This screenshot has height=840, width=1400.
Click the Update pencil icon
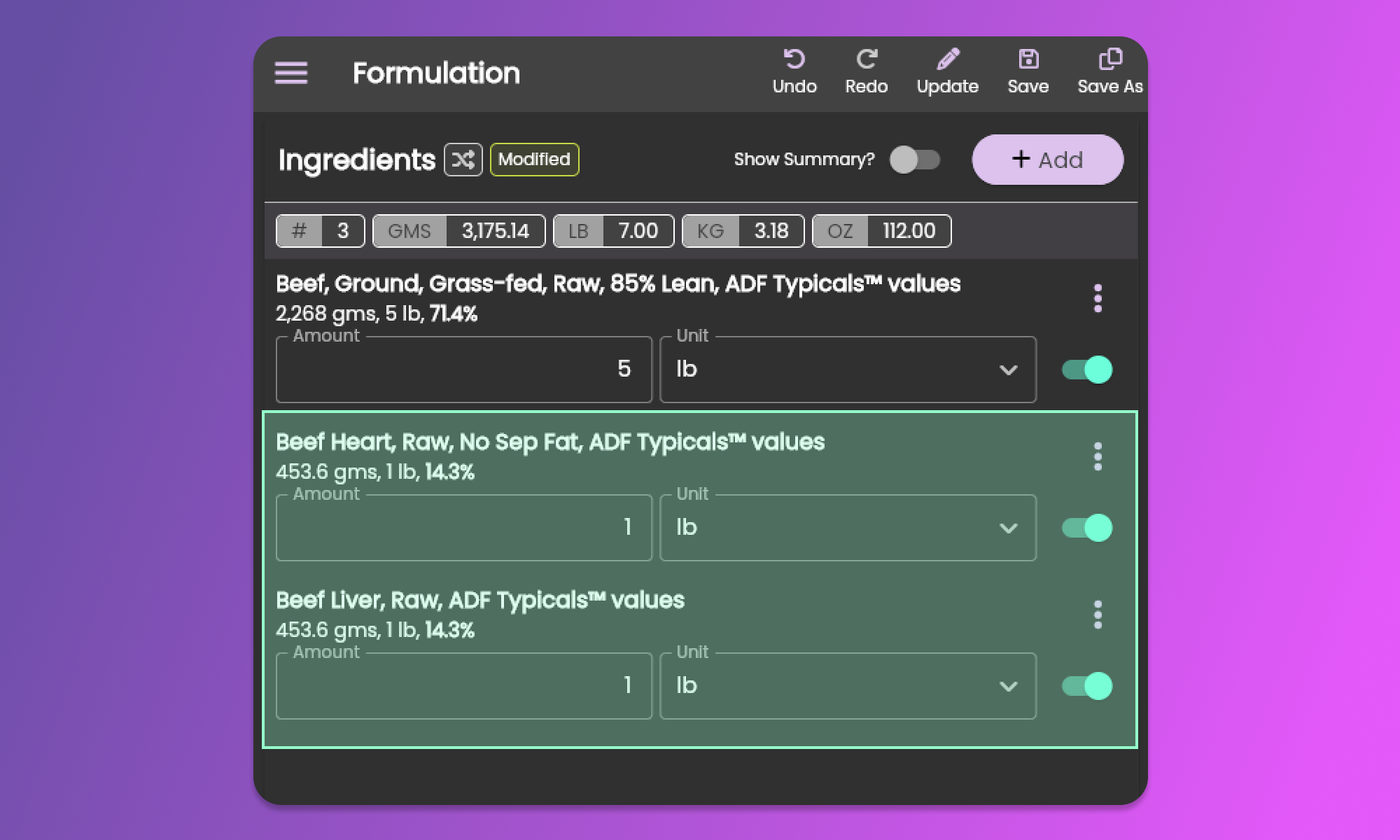click(x=947, y=59)
